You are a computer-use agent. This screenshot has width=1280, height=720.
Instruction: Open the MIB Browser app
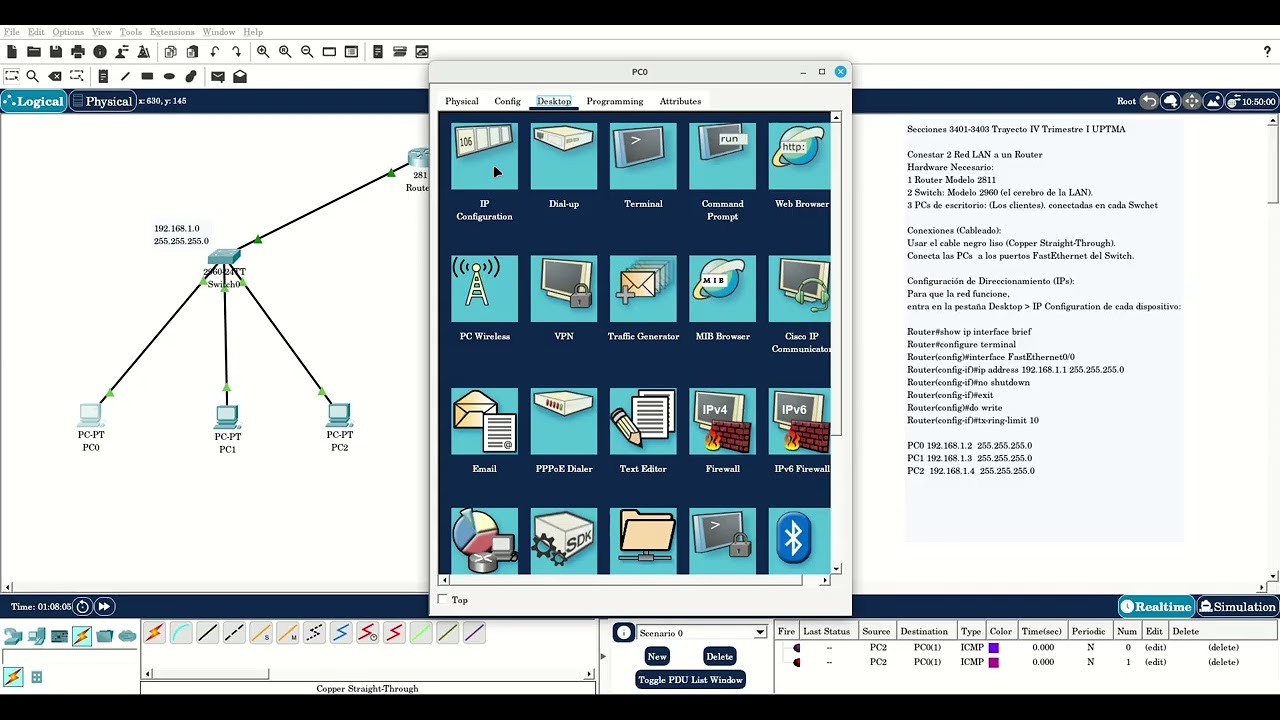[x=722, y=289]
